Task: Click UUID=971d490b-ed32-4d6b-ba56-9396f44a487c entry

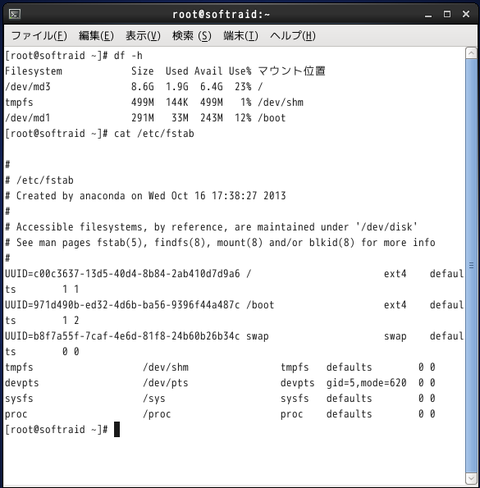Action: 122,305
